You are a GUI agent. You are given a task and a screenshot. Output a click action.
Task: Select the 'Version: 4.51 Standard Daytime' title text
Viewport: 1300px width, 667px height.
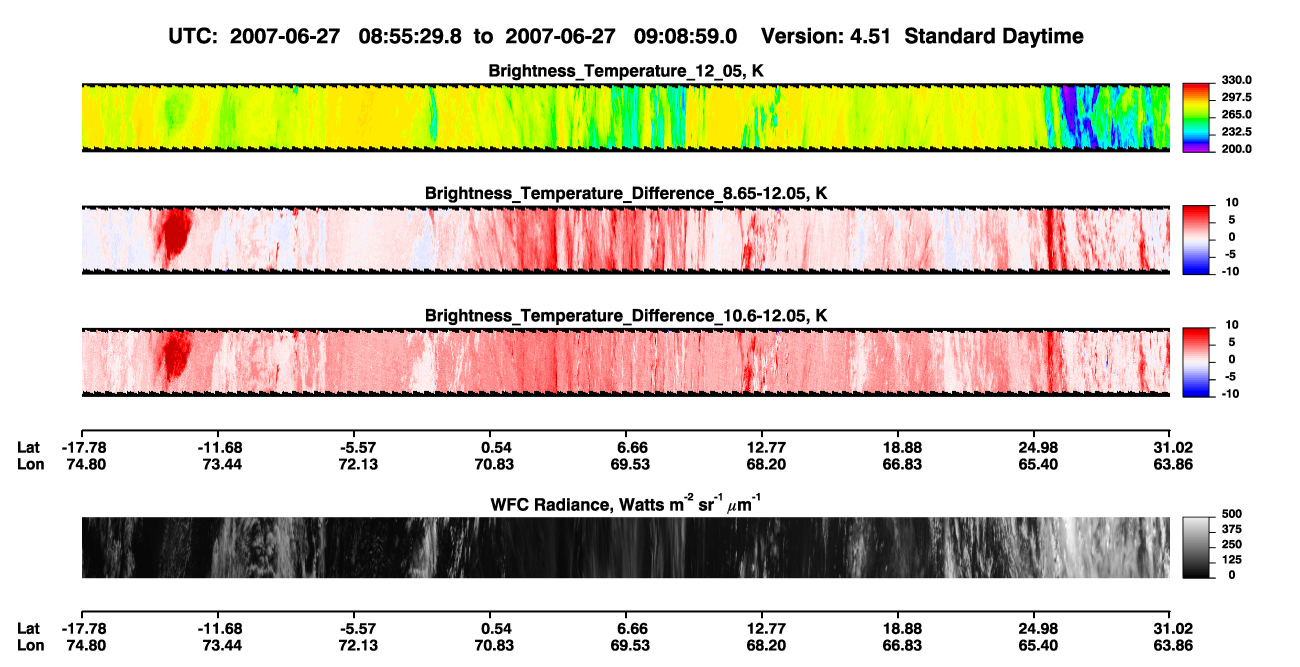[x=922, y=36]
